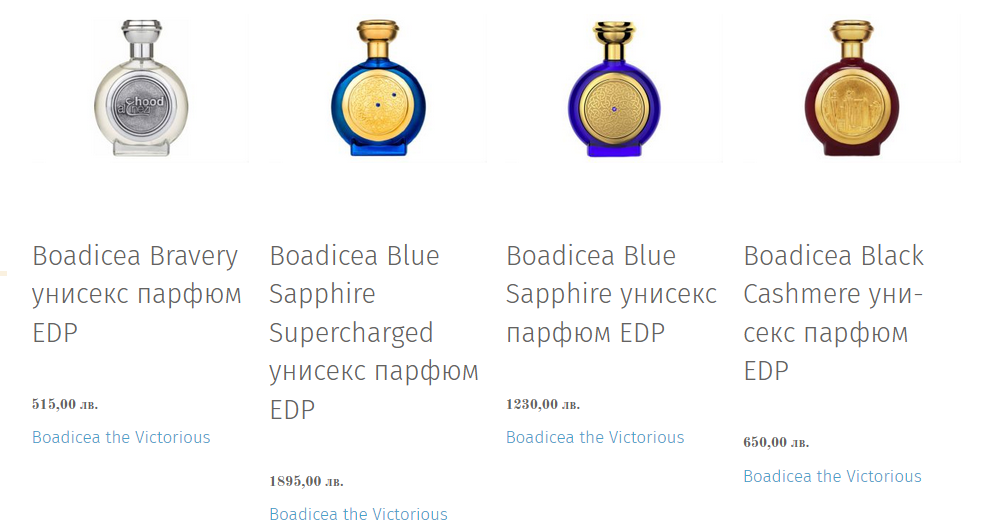Select the 1230,00 лв. price text

tap(543, 404)
